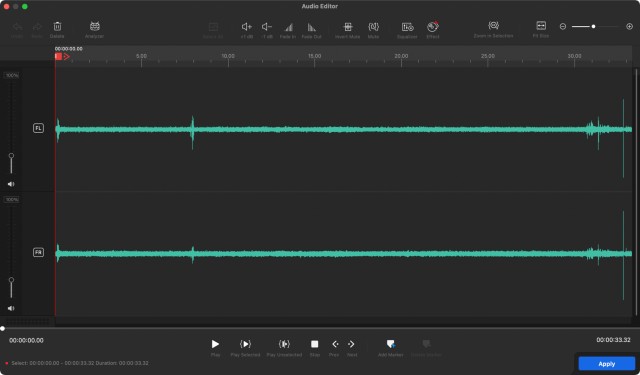
Task: Click the Delete Marker icon
Action: click(x=426, y=344)
